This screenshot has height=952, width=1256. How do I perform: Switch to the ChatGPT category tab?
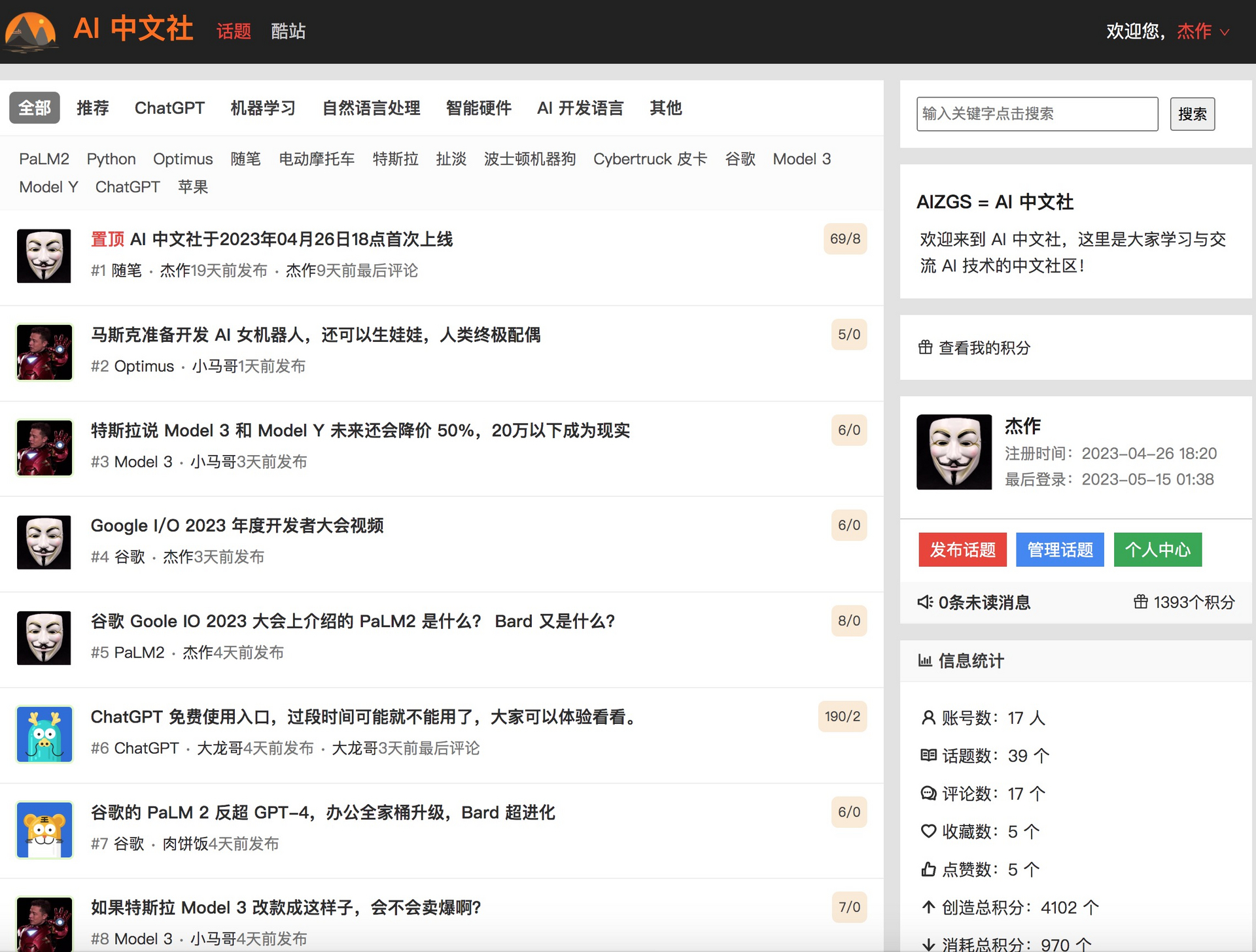coord(169,108)
